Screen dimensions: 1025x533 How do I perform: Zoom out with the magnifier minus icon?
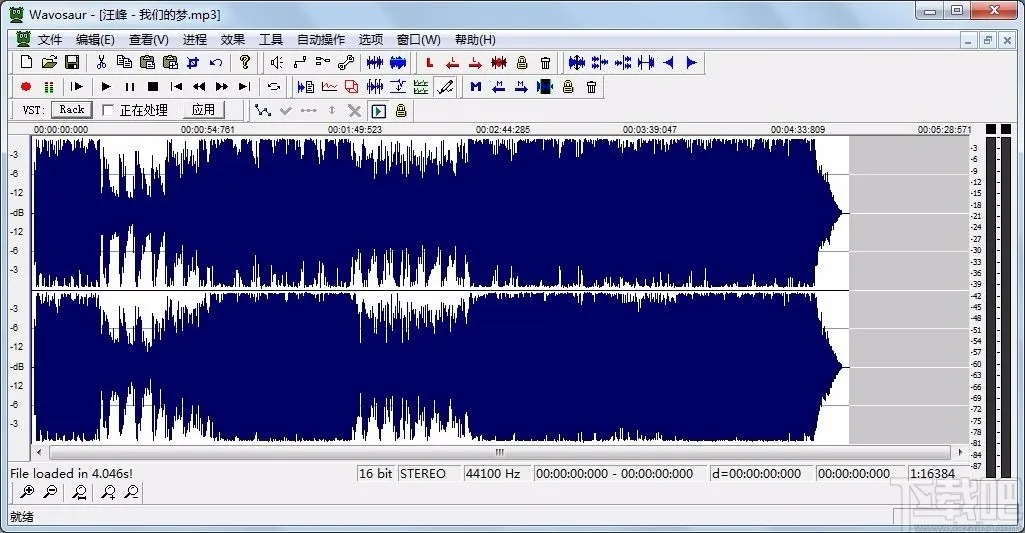point(50,492)
